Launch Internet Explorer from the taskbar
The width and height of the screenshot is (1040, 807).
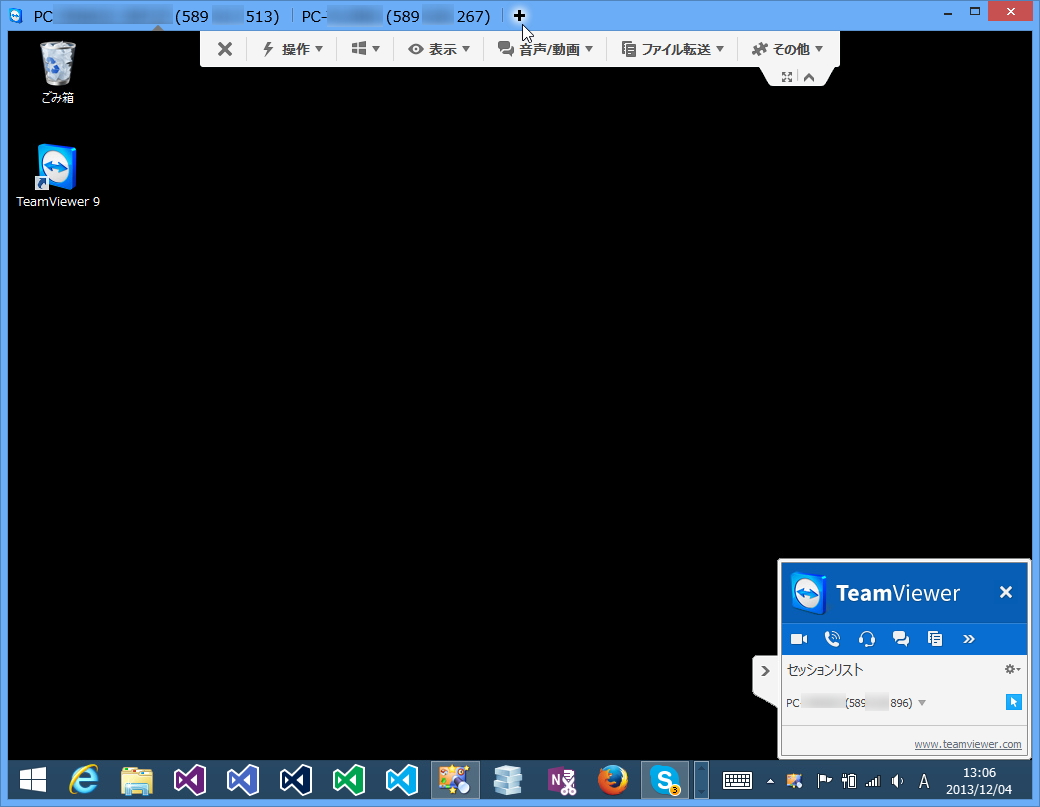click(84, 780)
